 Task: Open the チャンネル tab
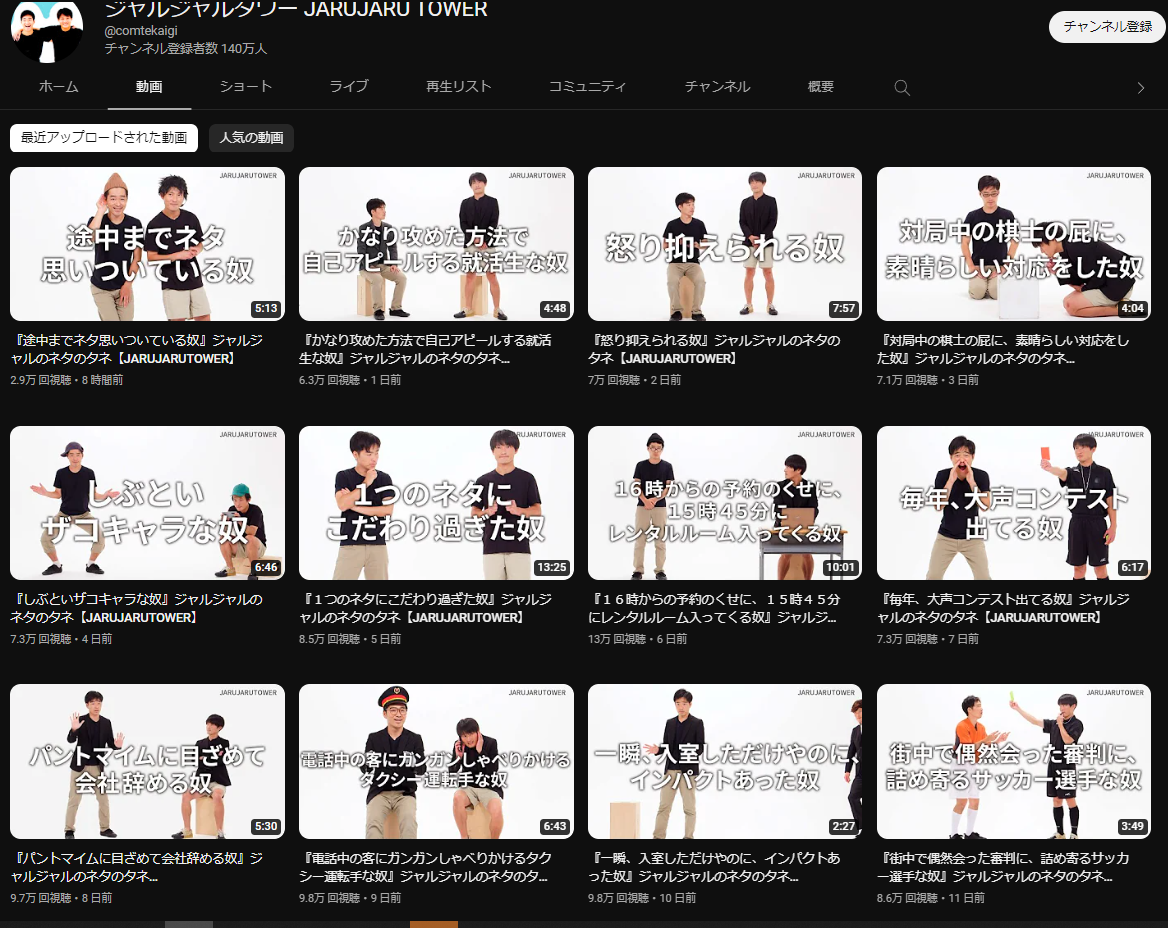[x=717, y=86]
